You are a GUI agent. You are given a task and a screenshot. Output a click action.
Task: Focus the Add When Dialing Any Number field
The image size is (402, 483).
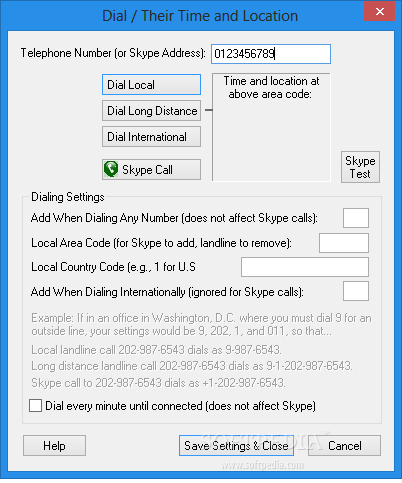[356, 218]
